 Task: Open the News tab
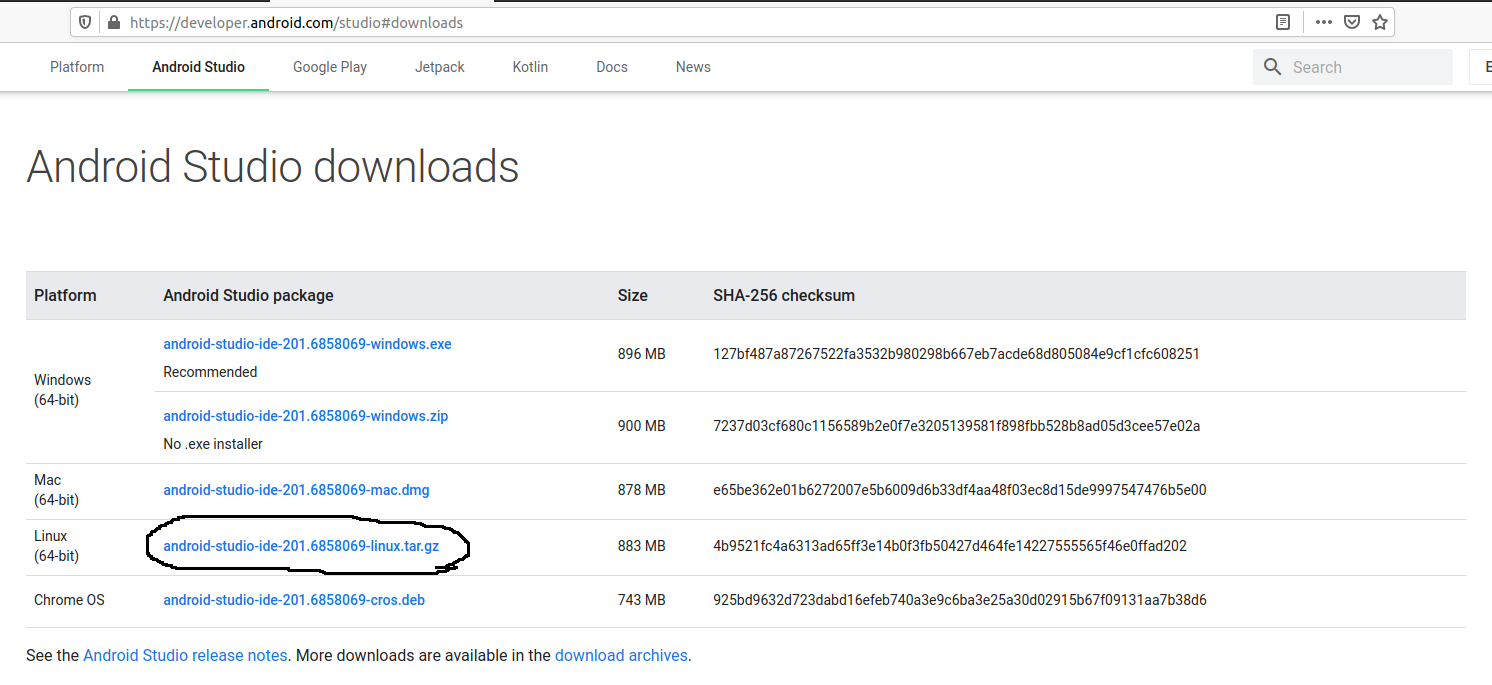[693, 67]
